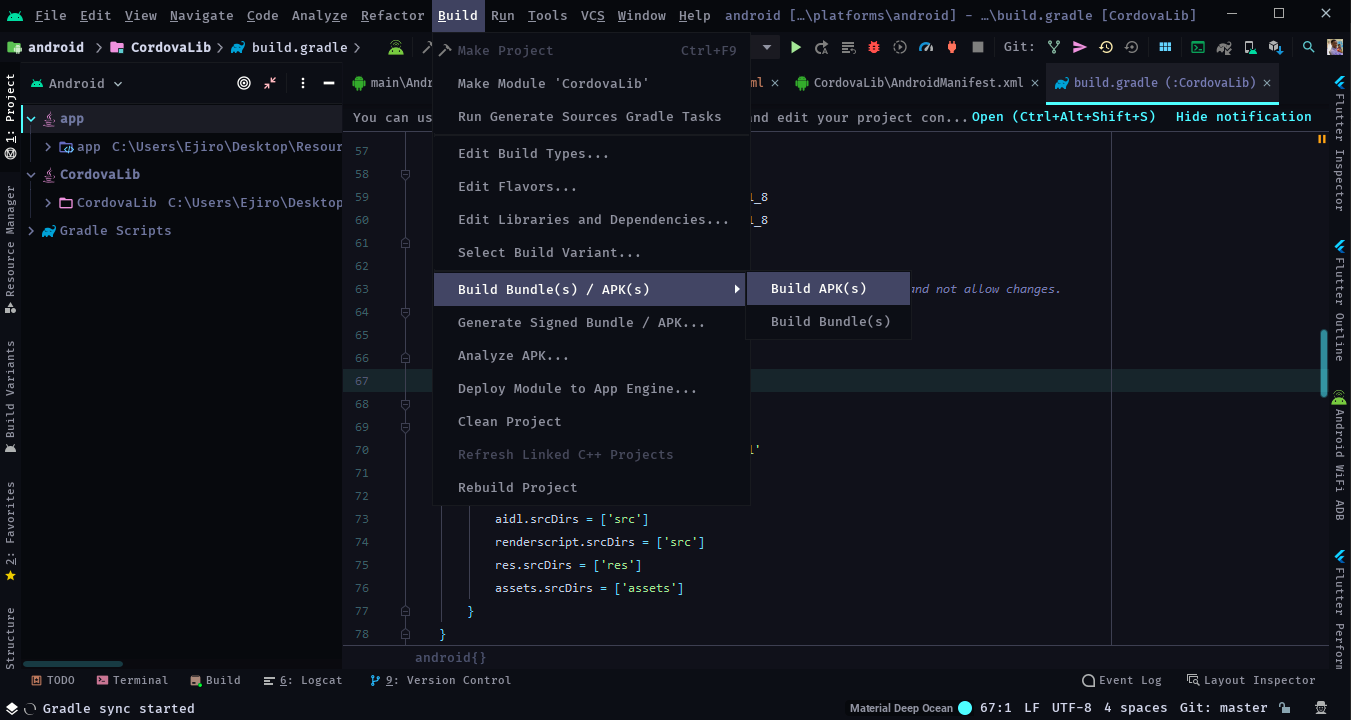Viewport: 1351px width, 720px height.
Task: Open the Logcat tool window button
Action: [302, 680]
